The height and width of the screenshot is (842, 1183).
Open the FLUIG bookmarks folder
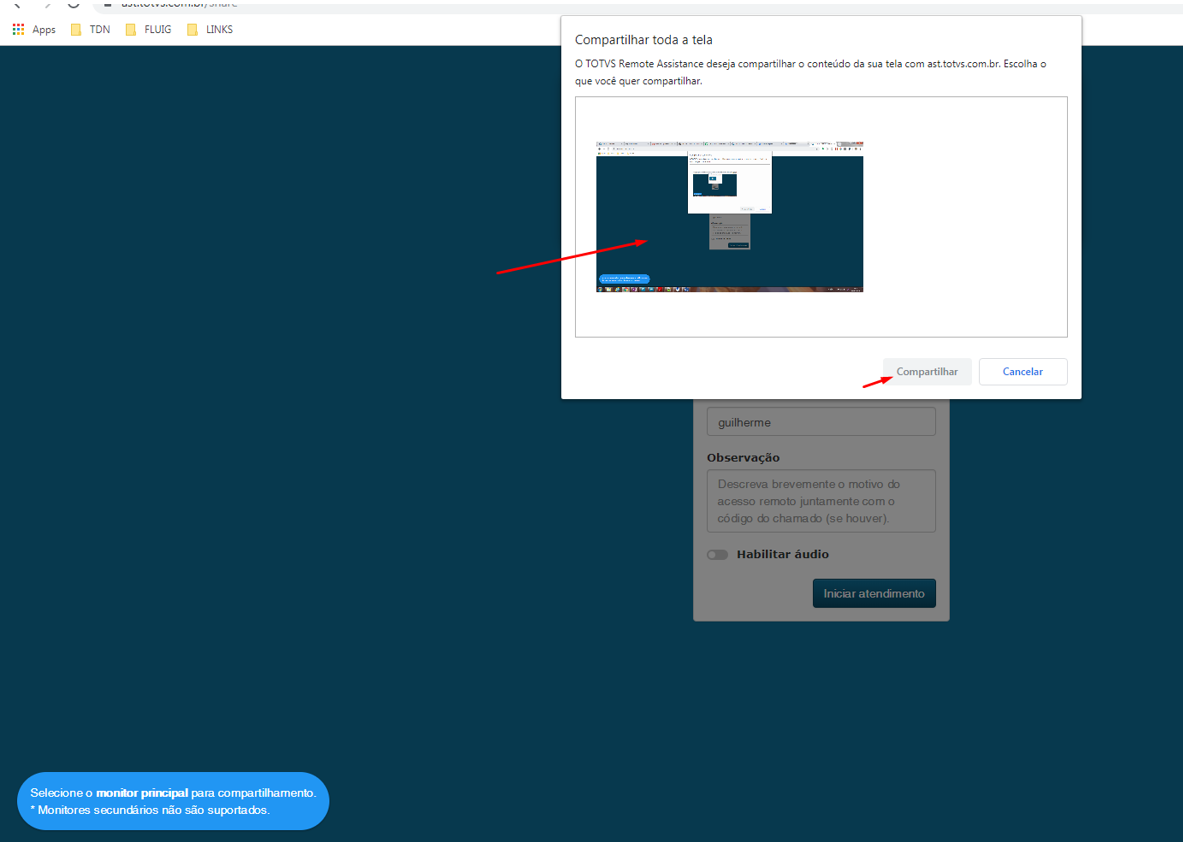[149, 29]
